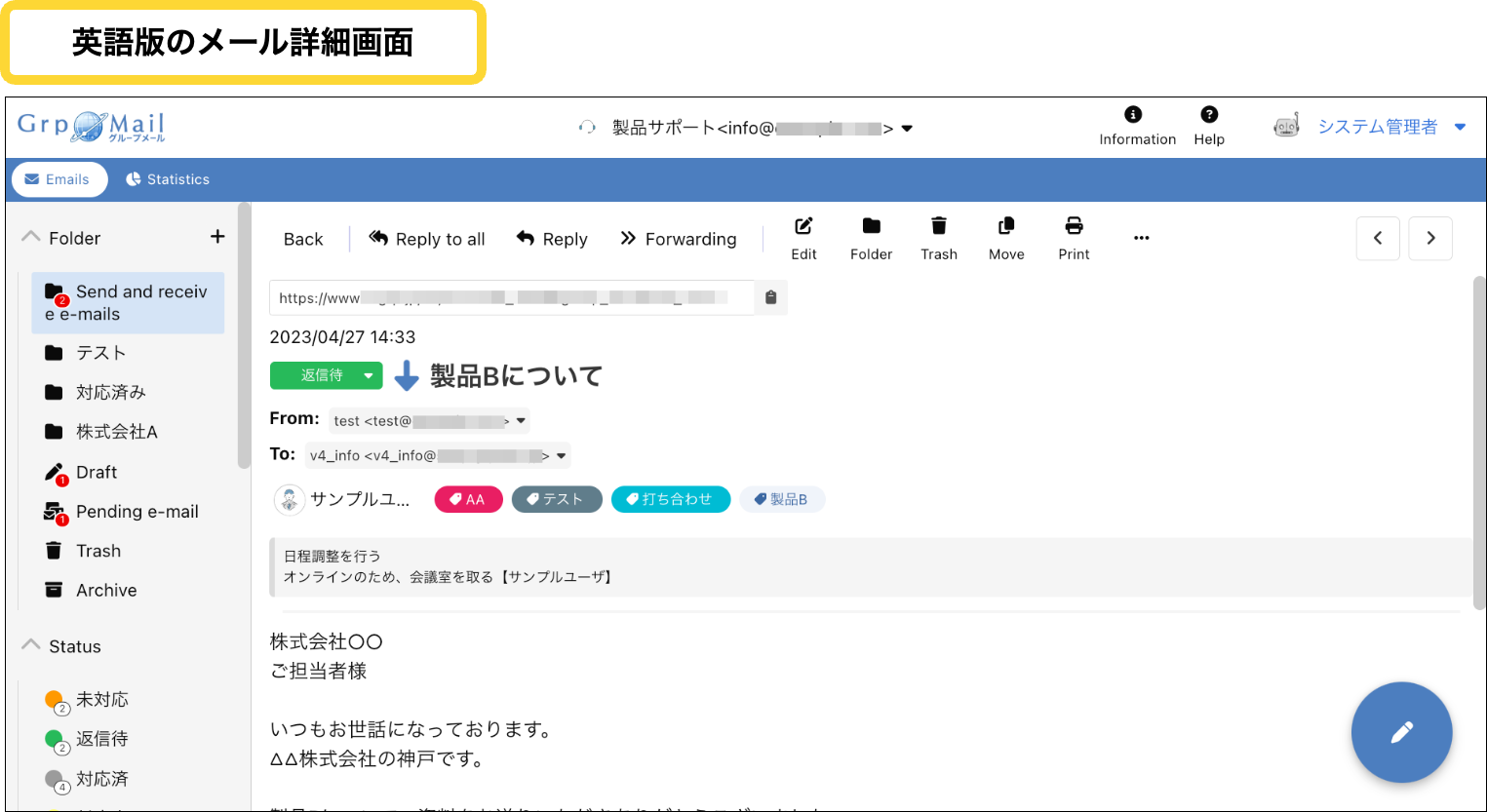Switch to the Emails tab

(x=59, y=179)
